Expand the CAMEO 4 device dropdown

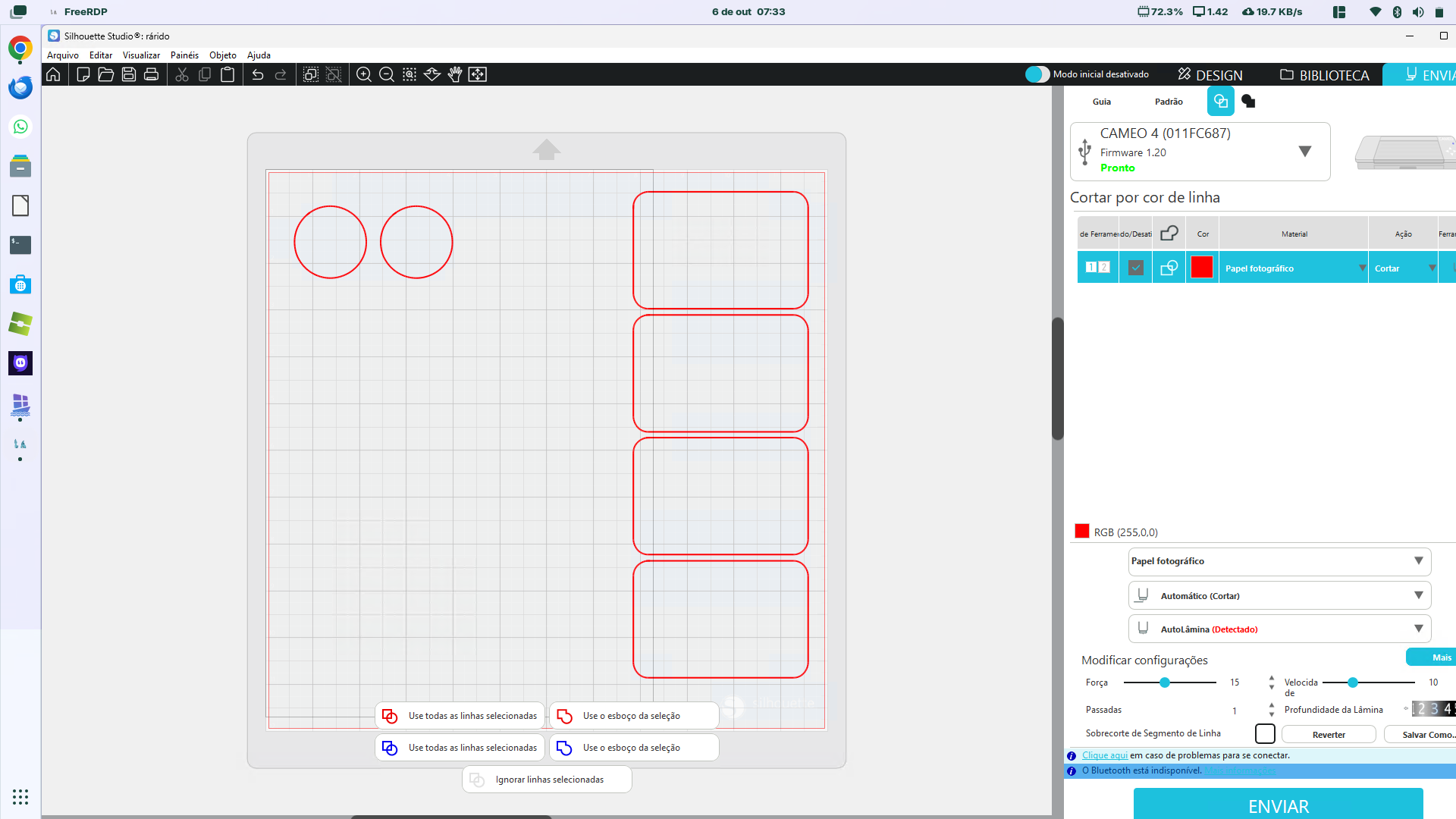[1304, 151]
